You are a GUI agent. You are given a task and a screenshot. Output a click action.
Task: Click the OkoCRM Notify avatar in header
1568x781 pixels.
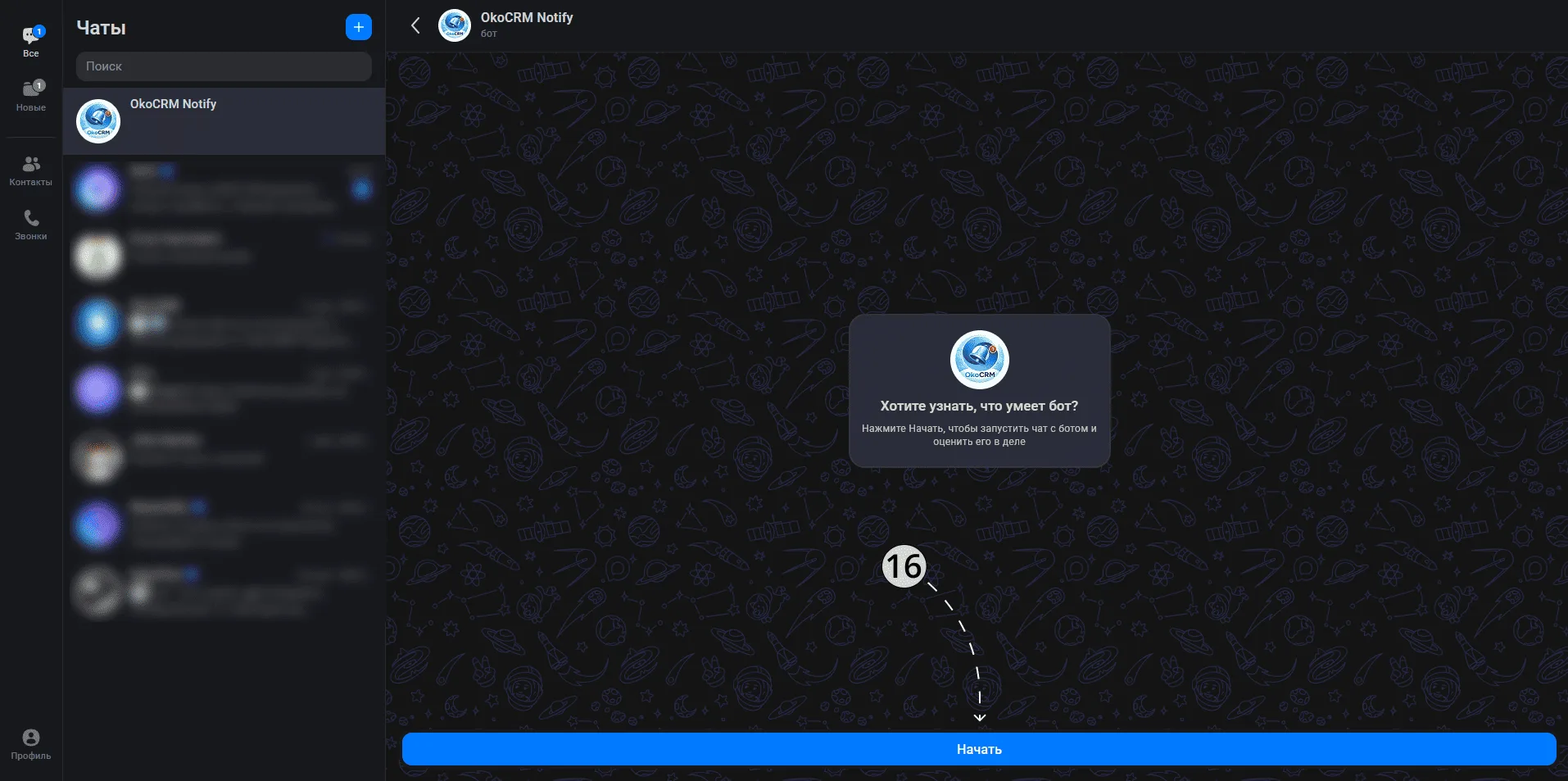click(x=455, y=25)
